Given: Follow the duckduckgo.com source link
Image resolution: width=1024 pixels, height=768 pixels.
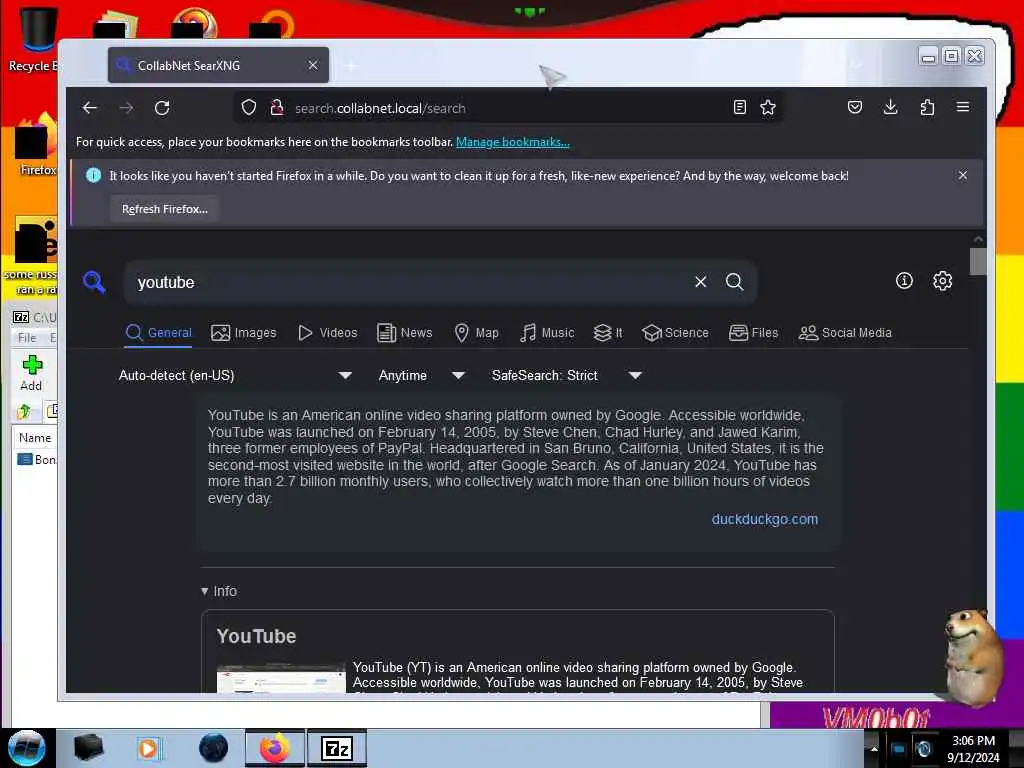Looking at the screenshot, I should (765, 519).
